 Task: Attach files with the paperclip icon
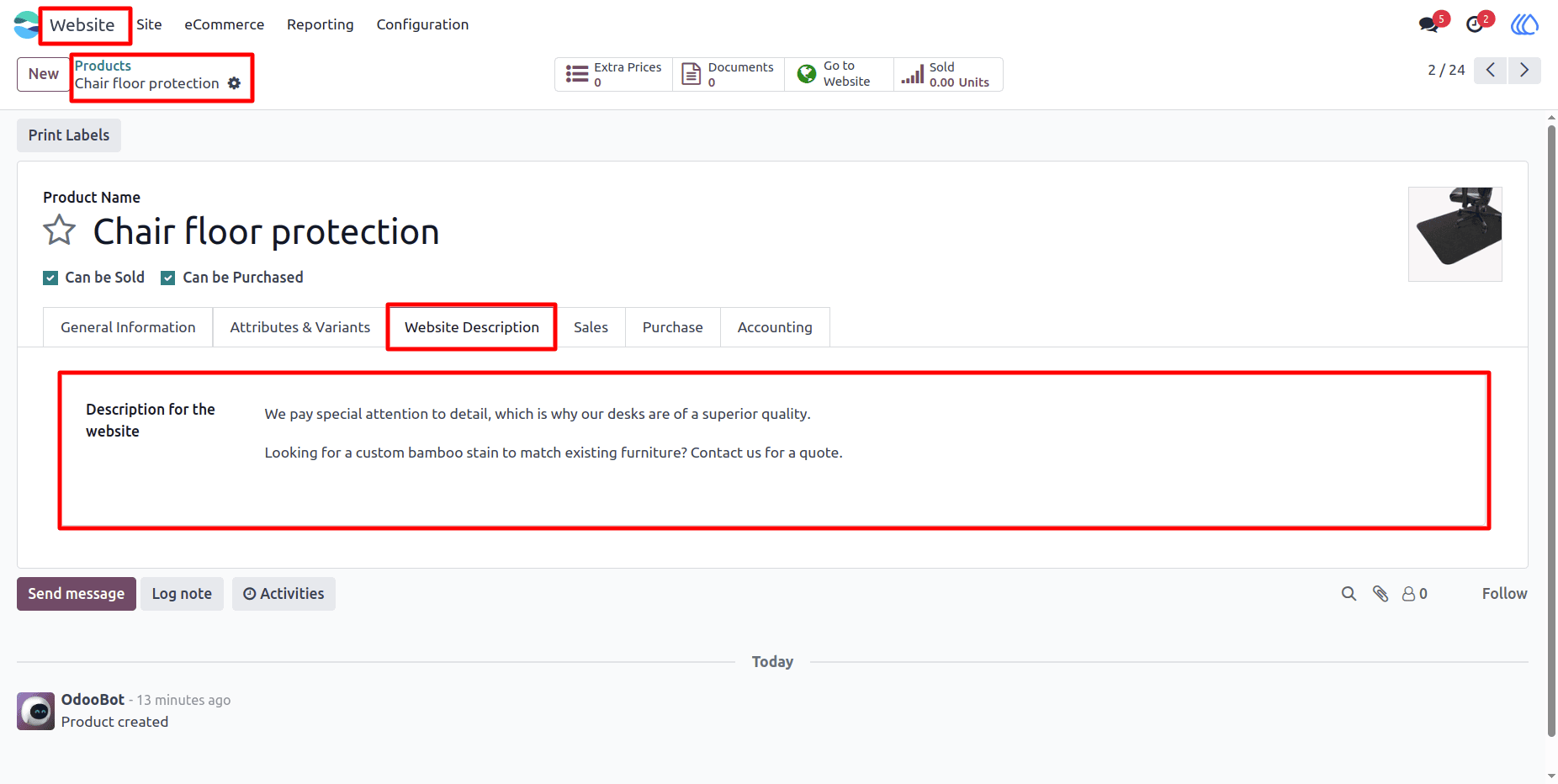coord(1380,594)
